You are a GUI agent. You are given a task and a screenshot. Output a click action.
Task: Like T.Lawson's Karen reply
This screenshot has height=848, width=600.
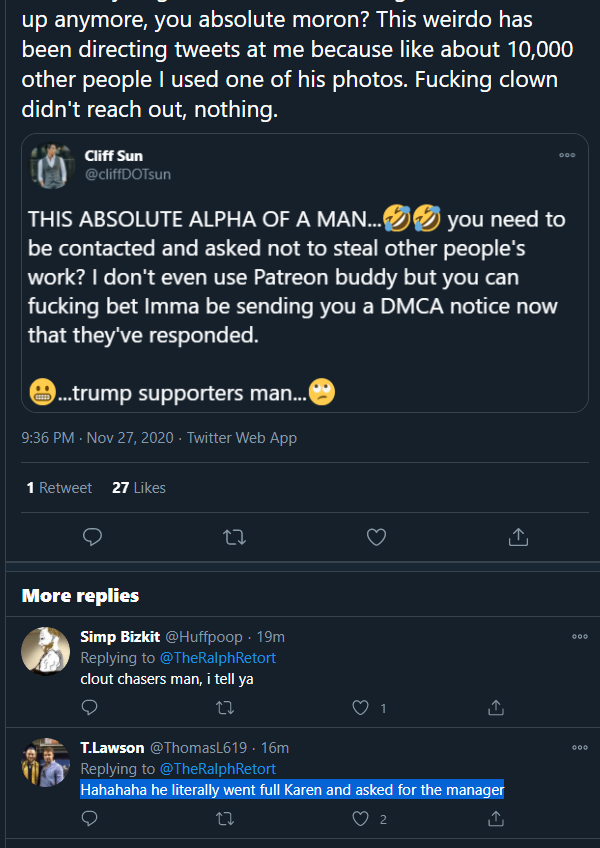[360, 819]
